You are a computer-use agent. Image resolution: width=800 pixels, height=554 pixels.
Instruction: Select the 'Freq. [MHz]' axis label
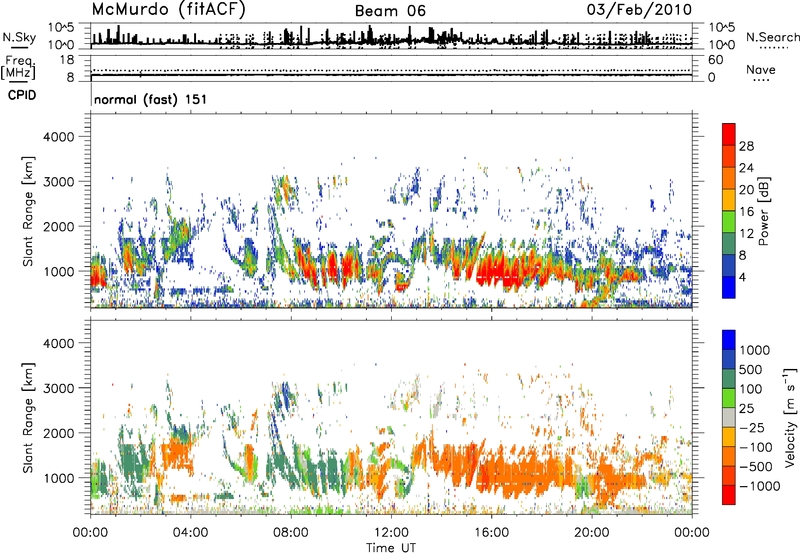(x=19, y=67)
